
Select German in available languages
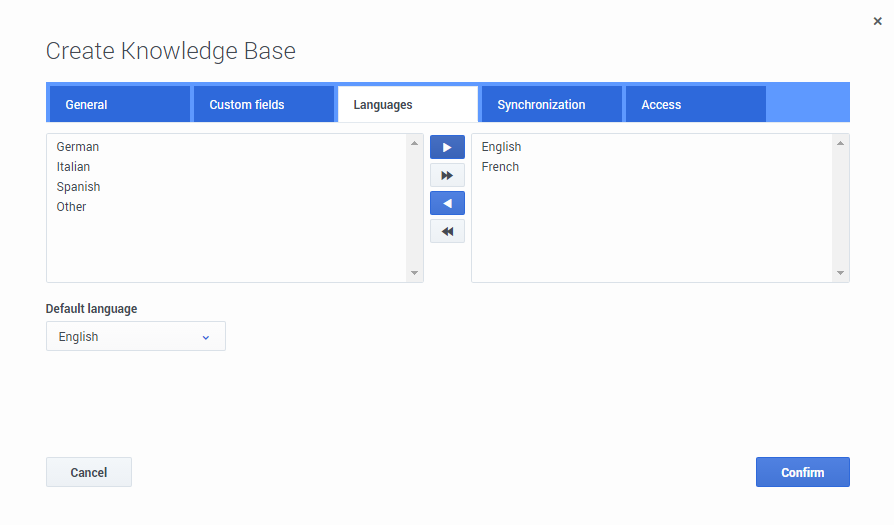[78, 147]
